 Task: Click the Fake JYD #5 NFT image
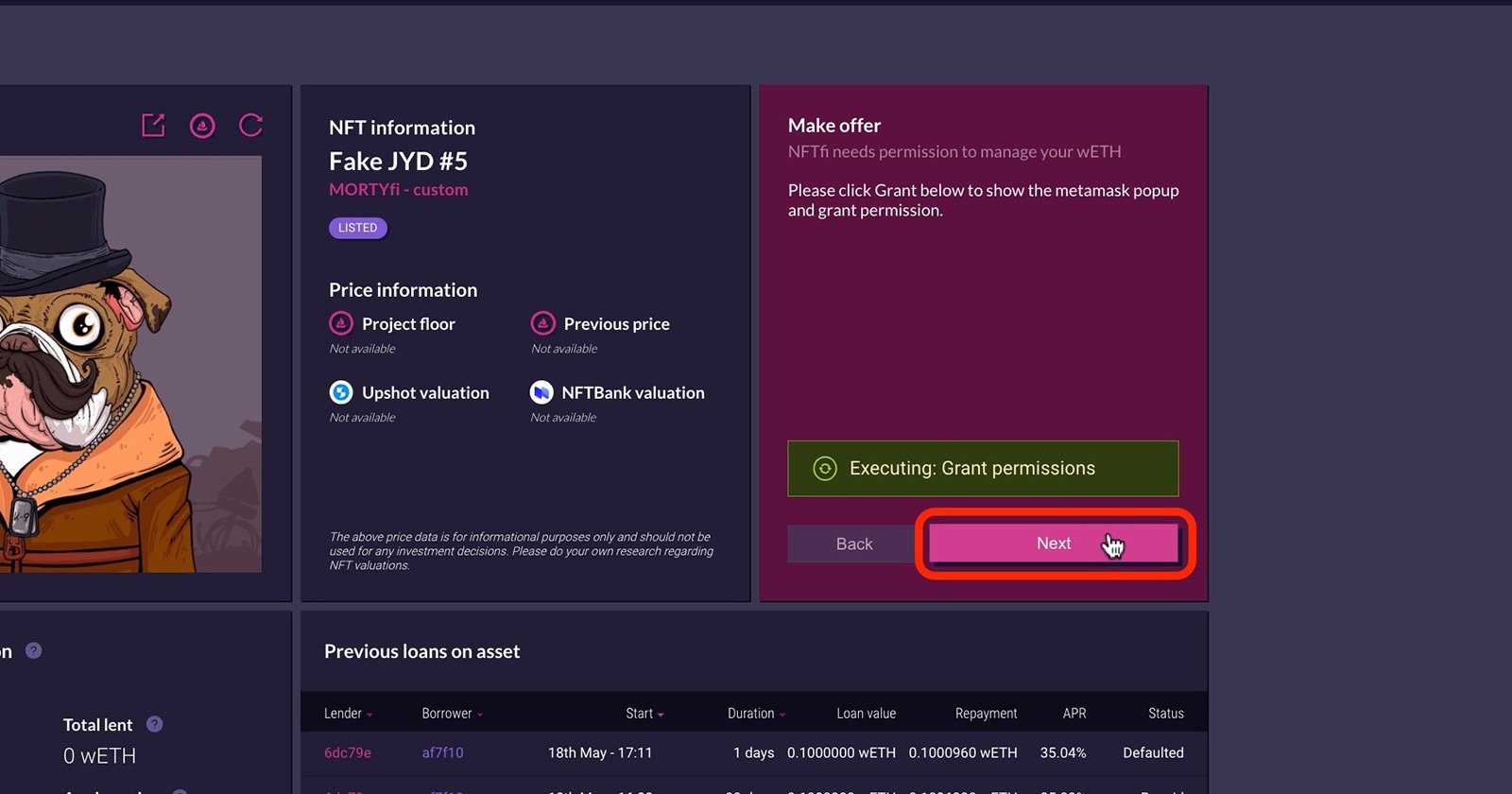pyautogui.click(x=130, y=364)
